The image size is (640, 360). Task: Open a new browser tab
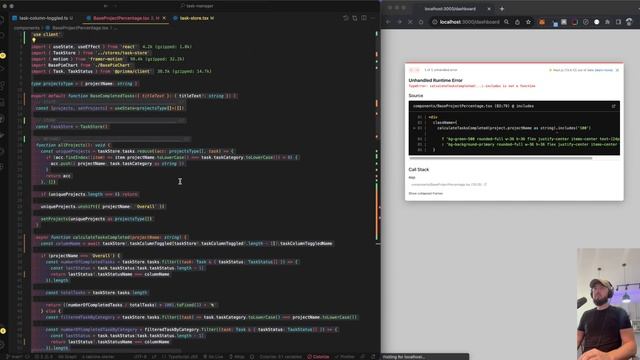502,9
